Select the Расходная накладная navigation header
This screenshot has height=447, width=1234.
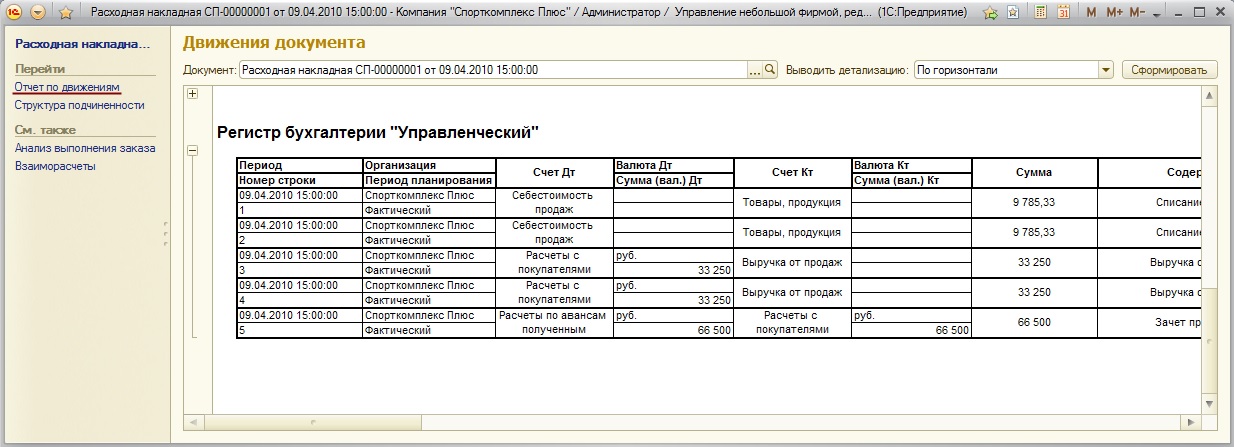[82, 45]
